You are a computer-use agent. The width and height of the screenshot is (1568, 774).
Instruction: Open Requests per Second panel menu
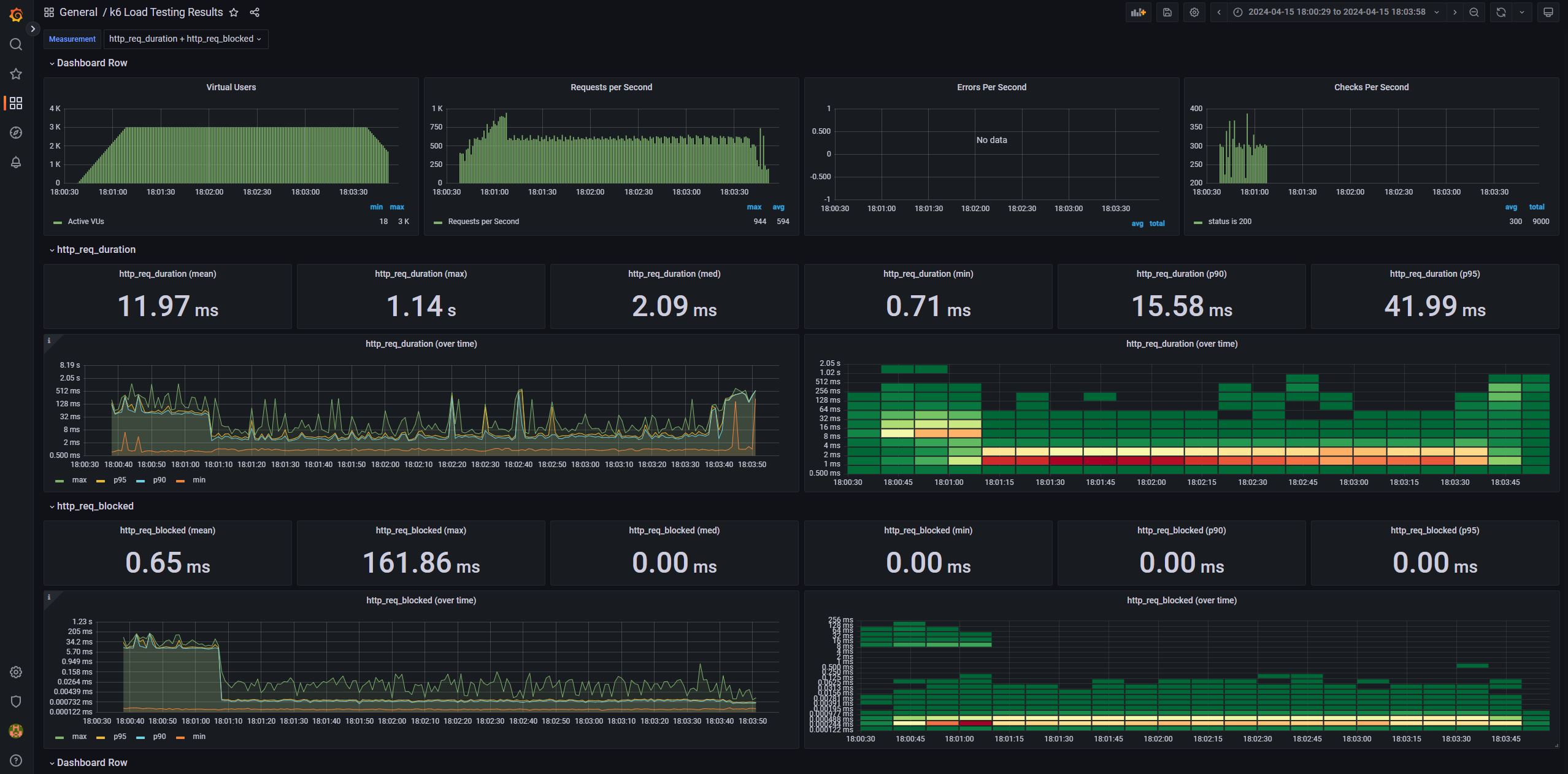[x=611, y=87]
